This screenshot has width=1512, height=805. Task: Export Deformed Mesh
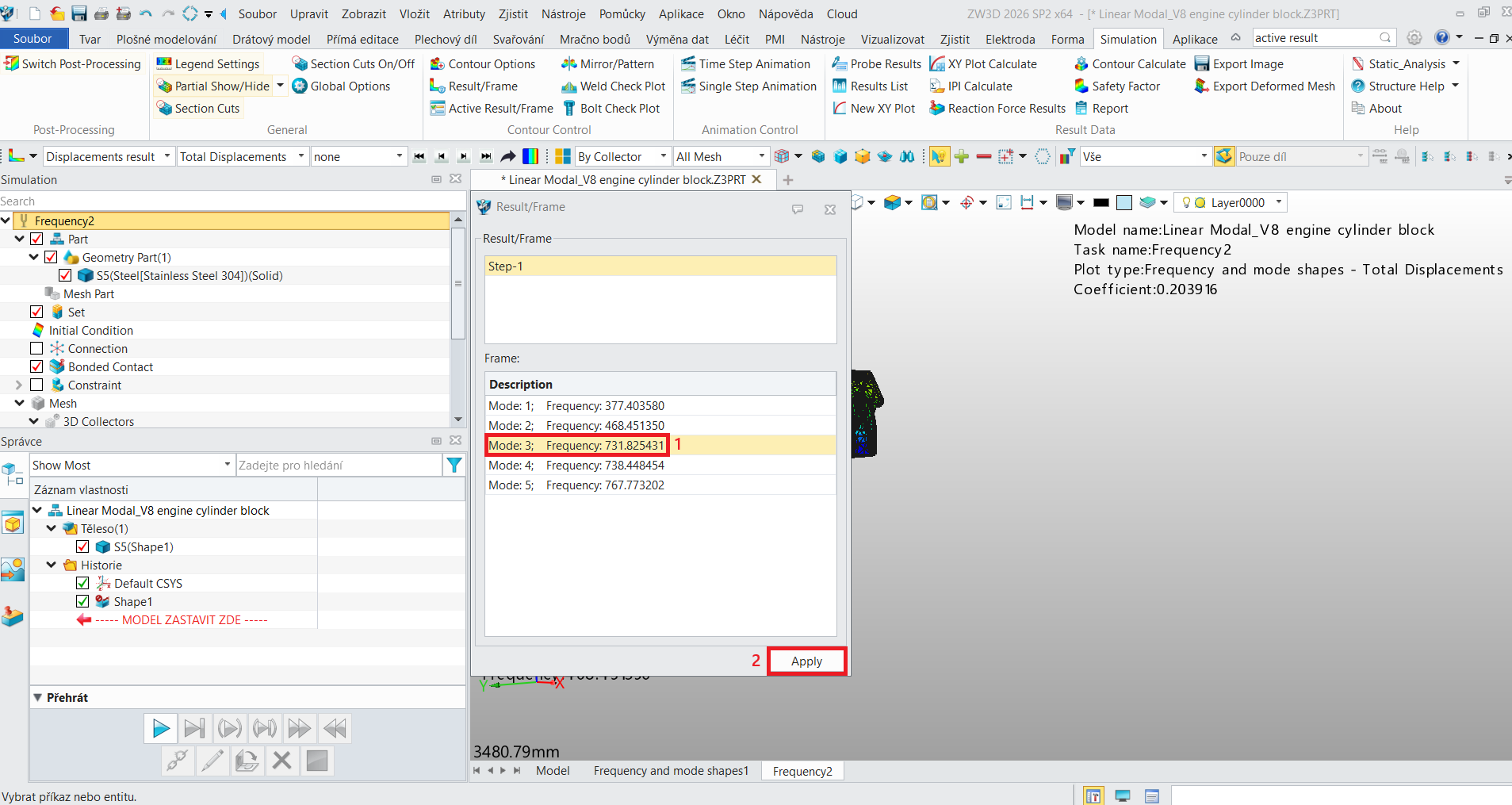(x=1265, y=86)
